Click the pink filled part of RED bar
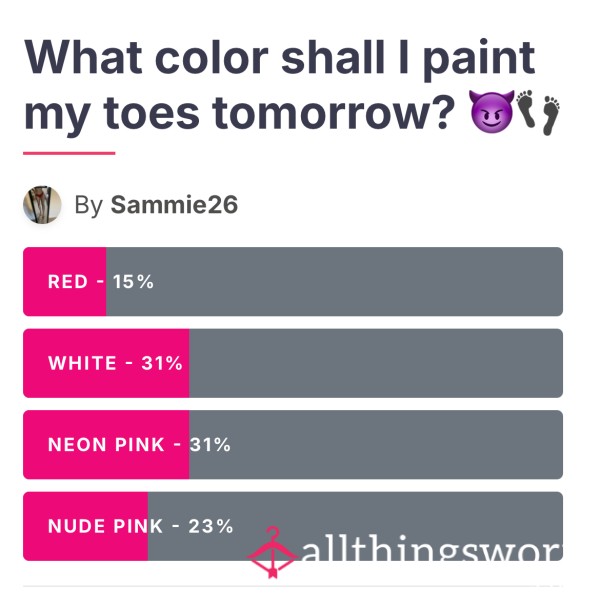 point(65,281)
